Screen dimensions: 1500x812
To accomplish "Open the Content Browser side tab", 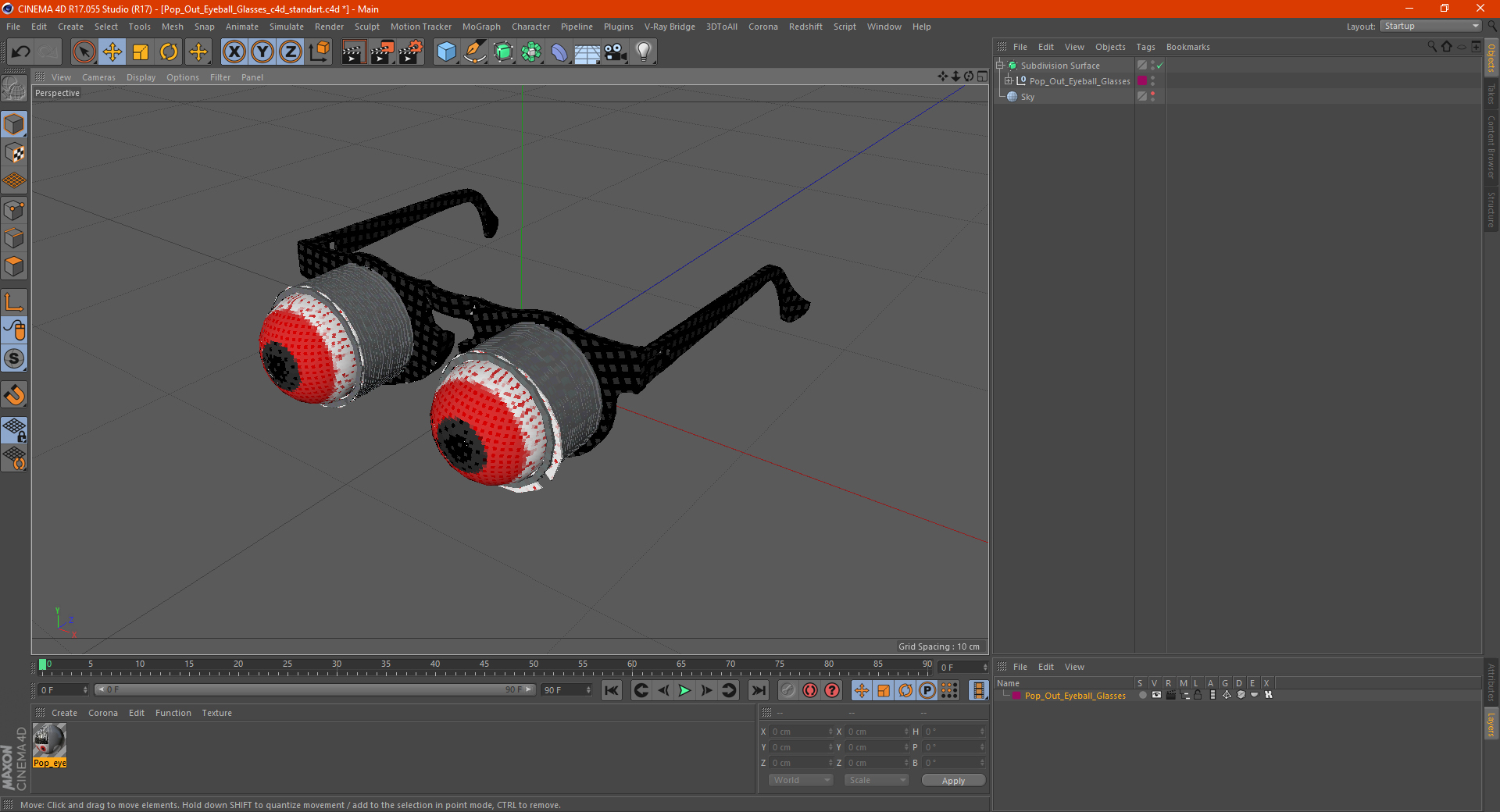I will tap(1491, 148).
